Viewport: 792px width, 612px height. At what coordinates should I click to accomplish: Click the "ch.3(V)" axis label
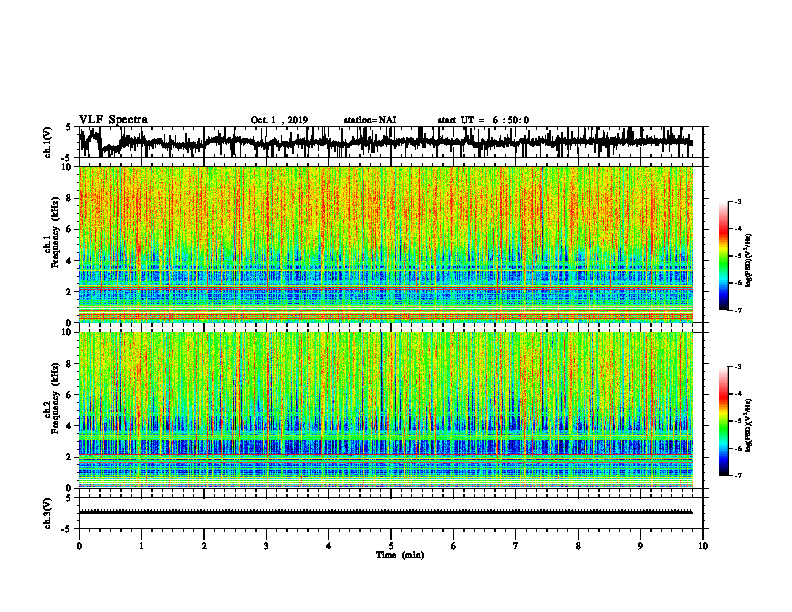47,513
